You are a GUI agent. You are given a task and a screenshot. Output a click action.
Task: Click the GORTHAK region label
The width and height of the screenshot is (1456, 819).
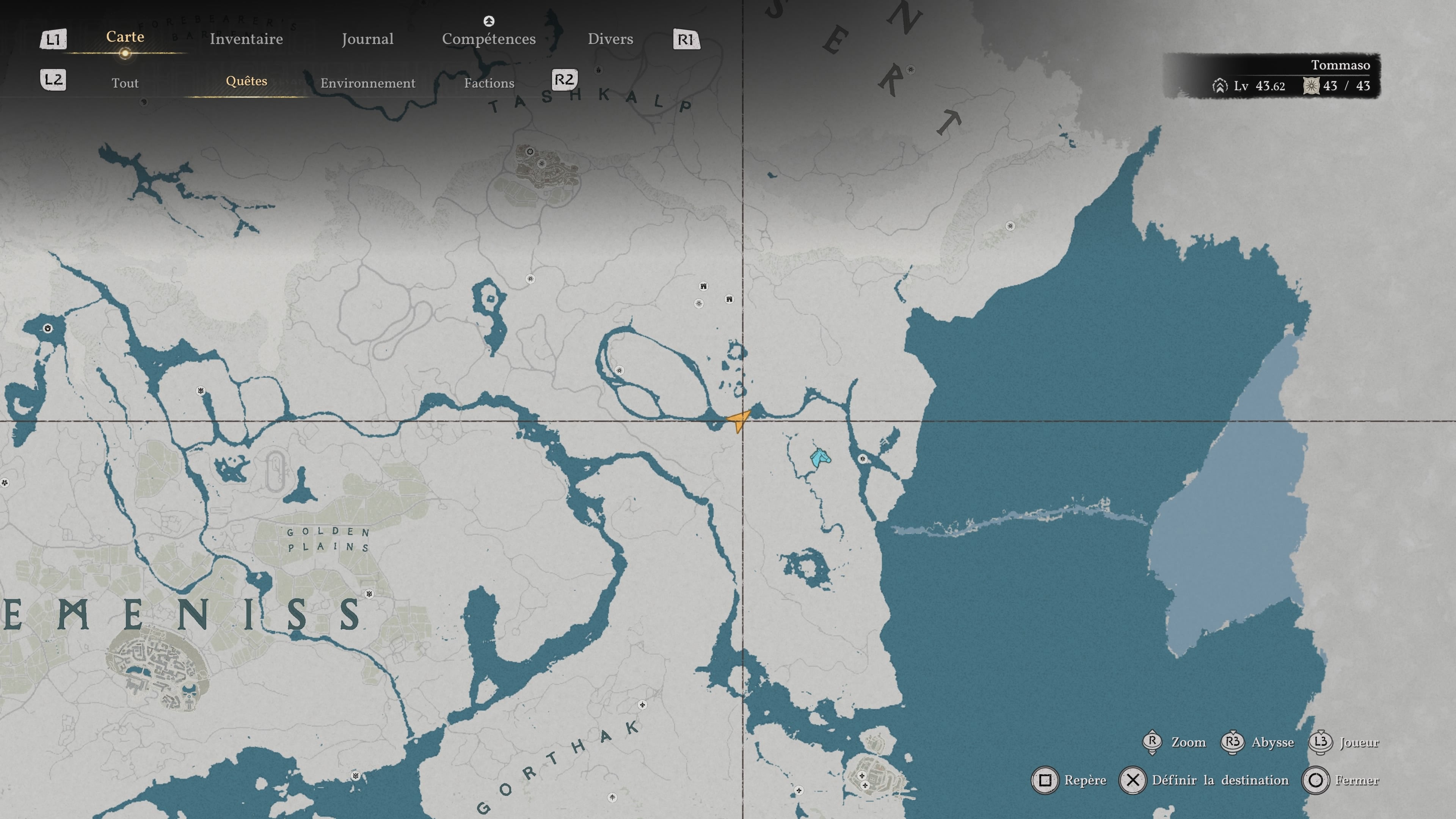[x=559, y=766]
